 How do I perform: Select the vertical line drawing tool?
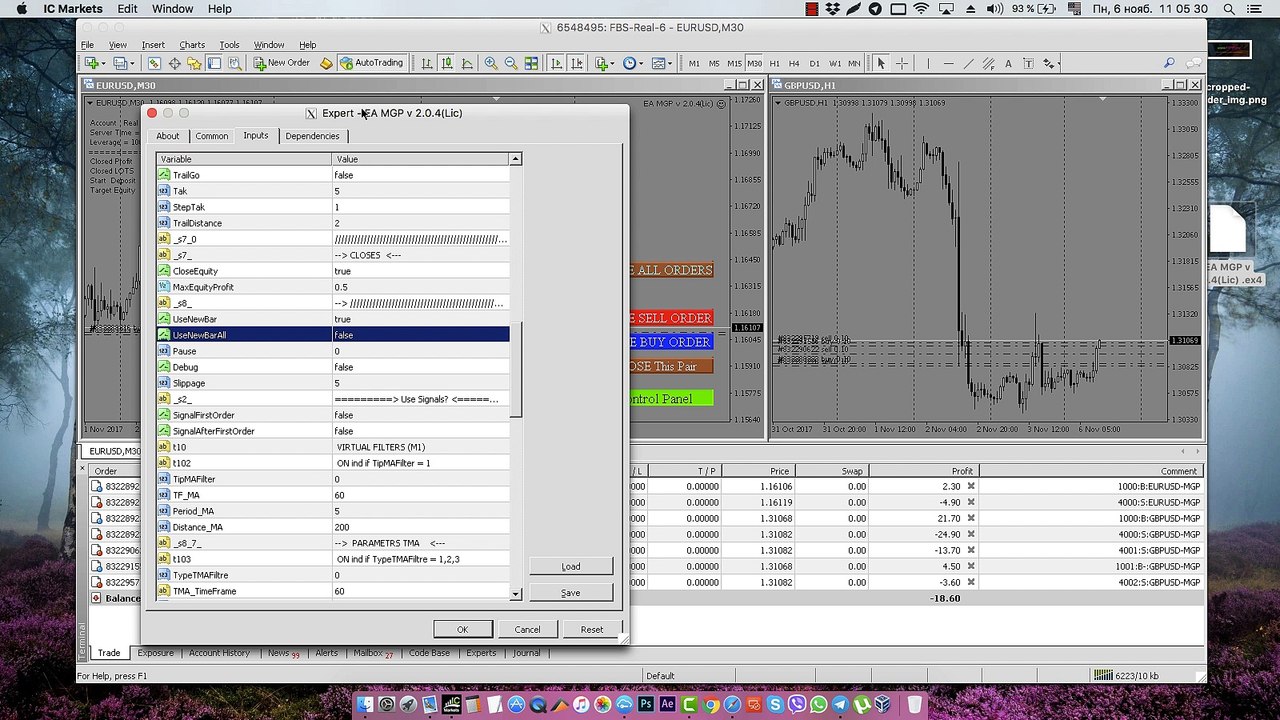927,63
